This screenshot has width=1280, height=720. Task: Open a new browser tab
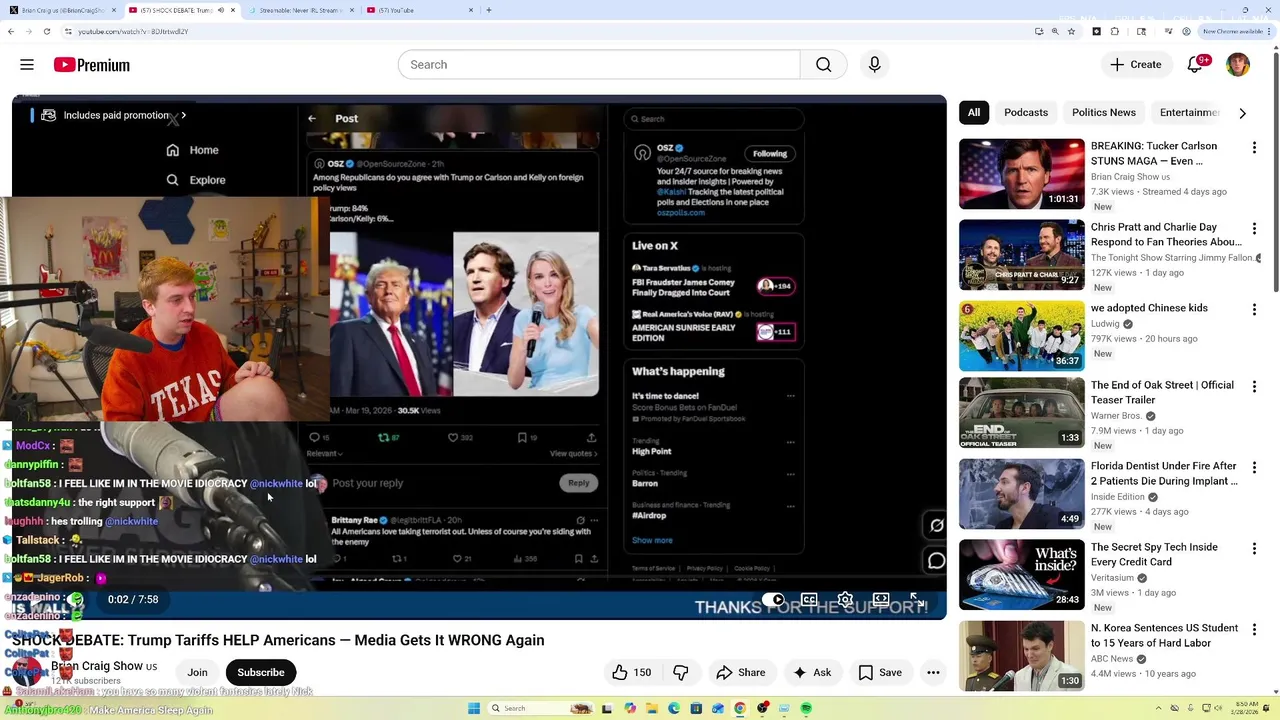click(x=488, y=10)
